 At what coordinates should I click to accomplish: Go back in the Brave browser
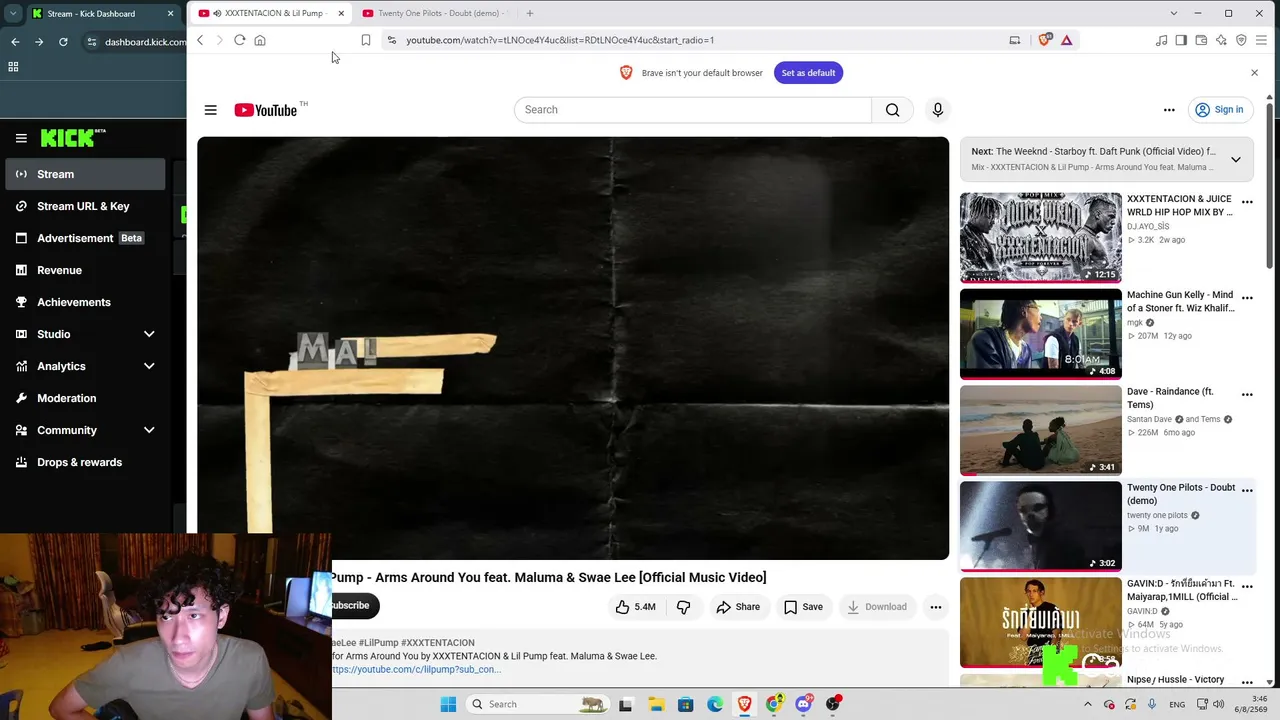point(200,40)
